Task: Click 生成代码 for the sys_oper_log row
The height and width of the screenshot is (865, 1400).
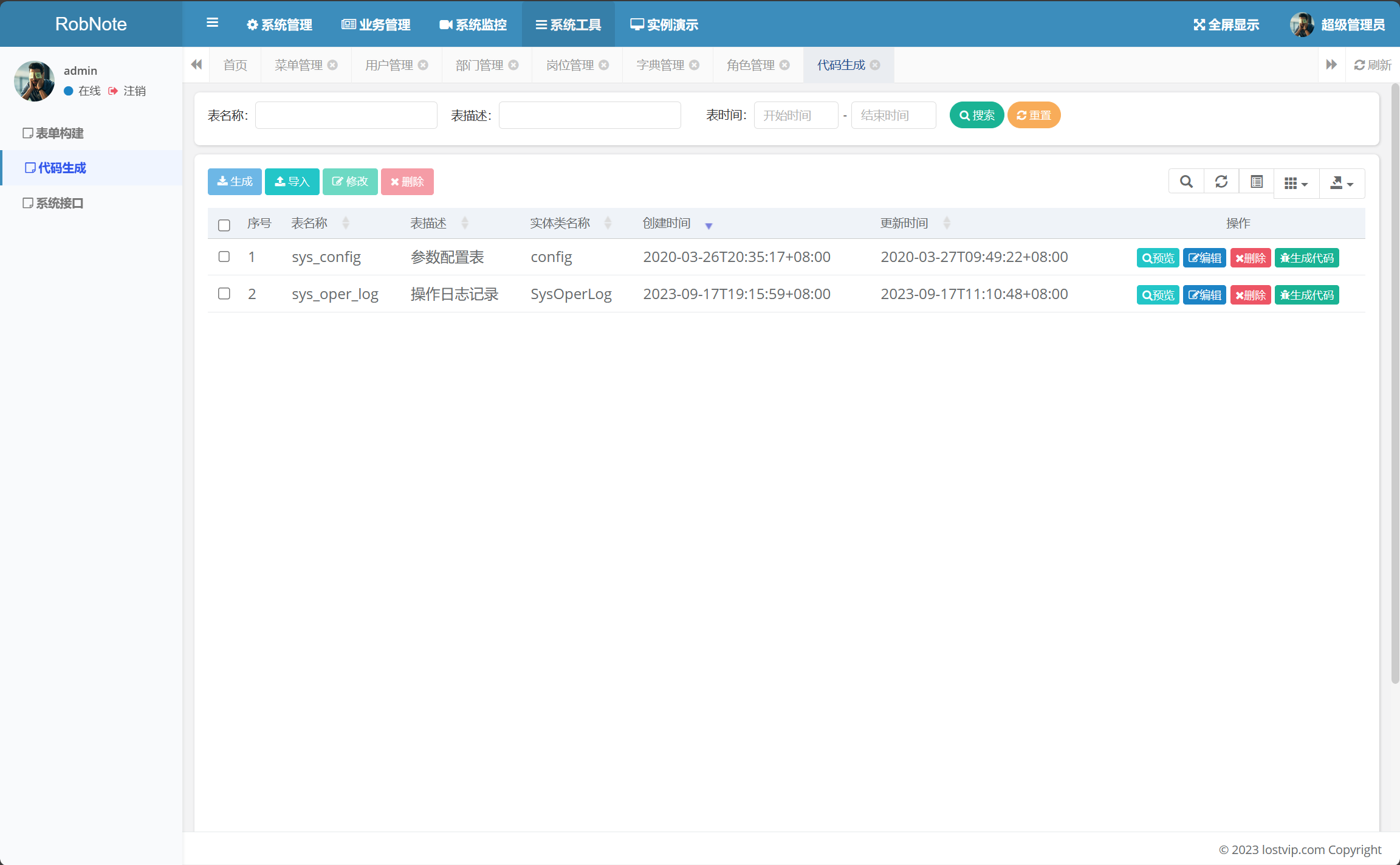Action: [1306, 295]
